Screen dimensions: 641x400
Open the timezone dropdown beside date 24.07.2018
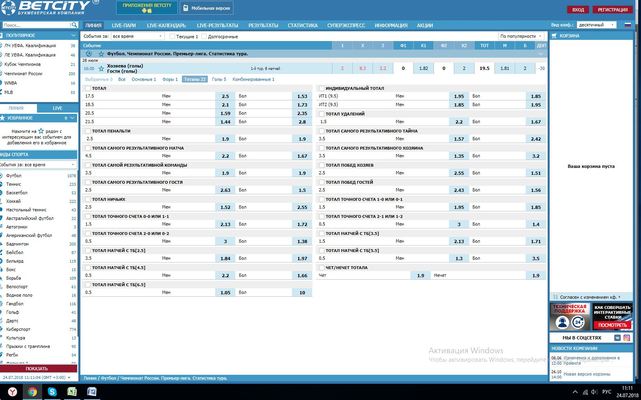[69, 378]
